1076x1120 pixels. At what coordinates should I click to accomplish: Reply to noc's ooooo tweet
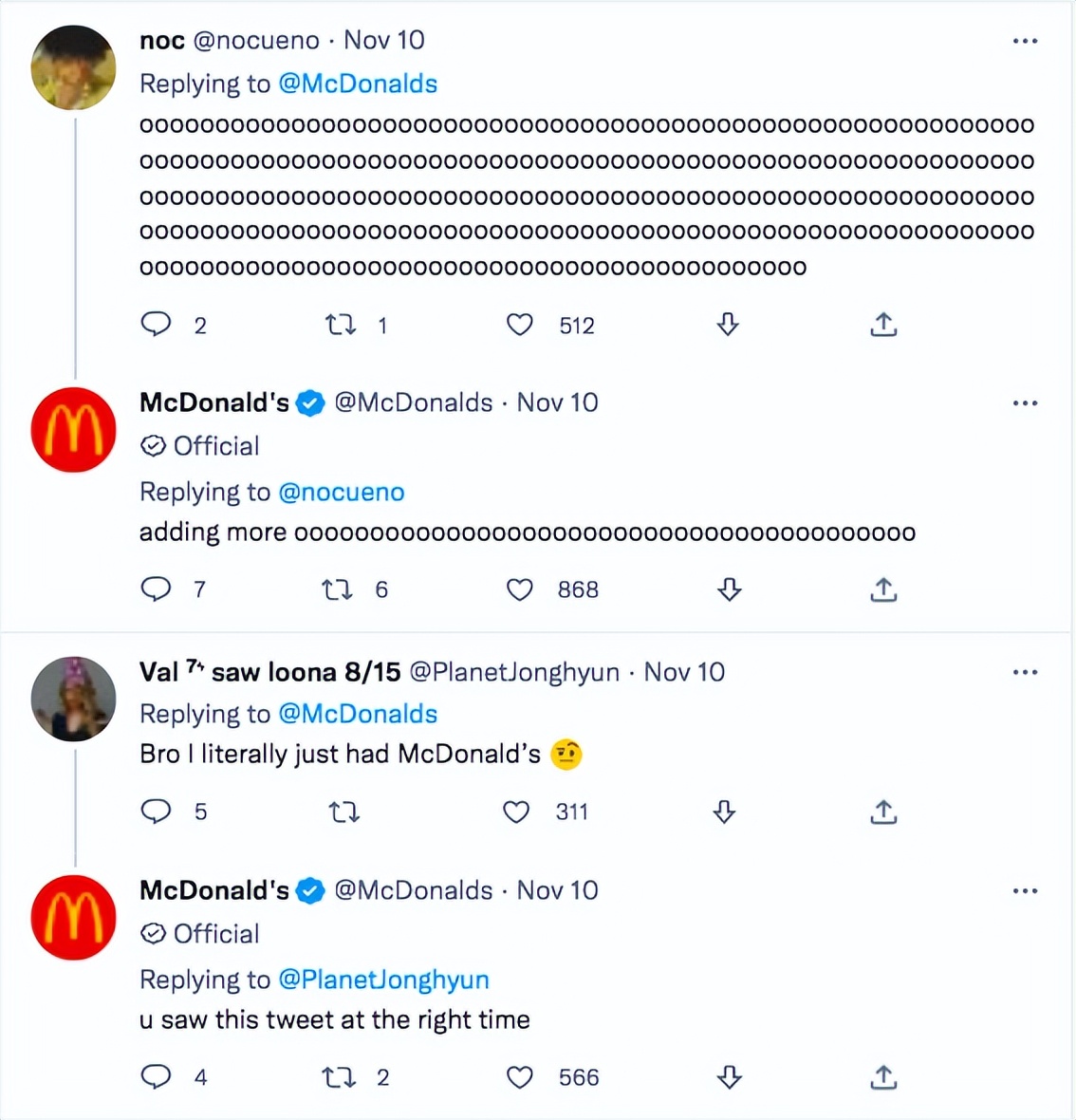click(157, 325)
